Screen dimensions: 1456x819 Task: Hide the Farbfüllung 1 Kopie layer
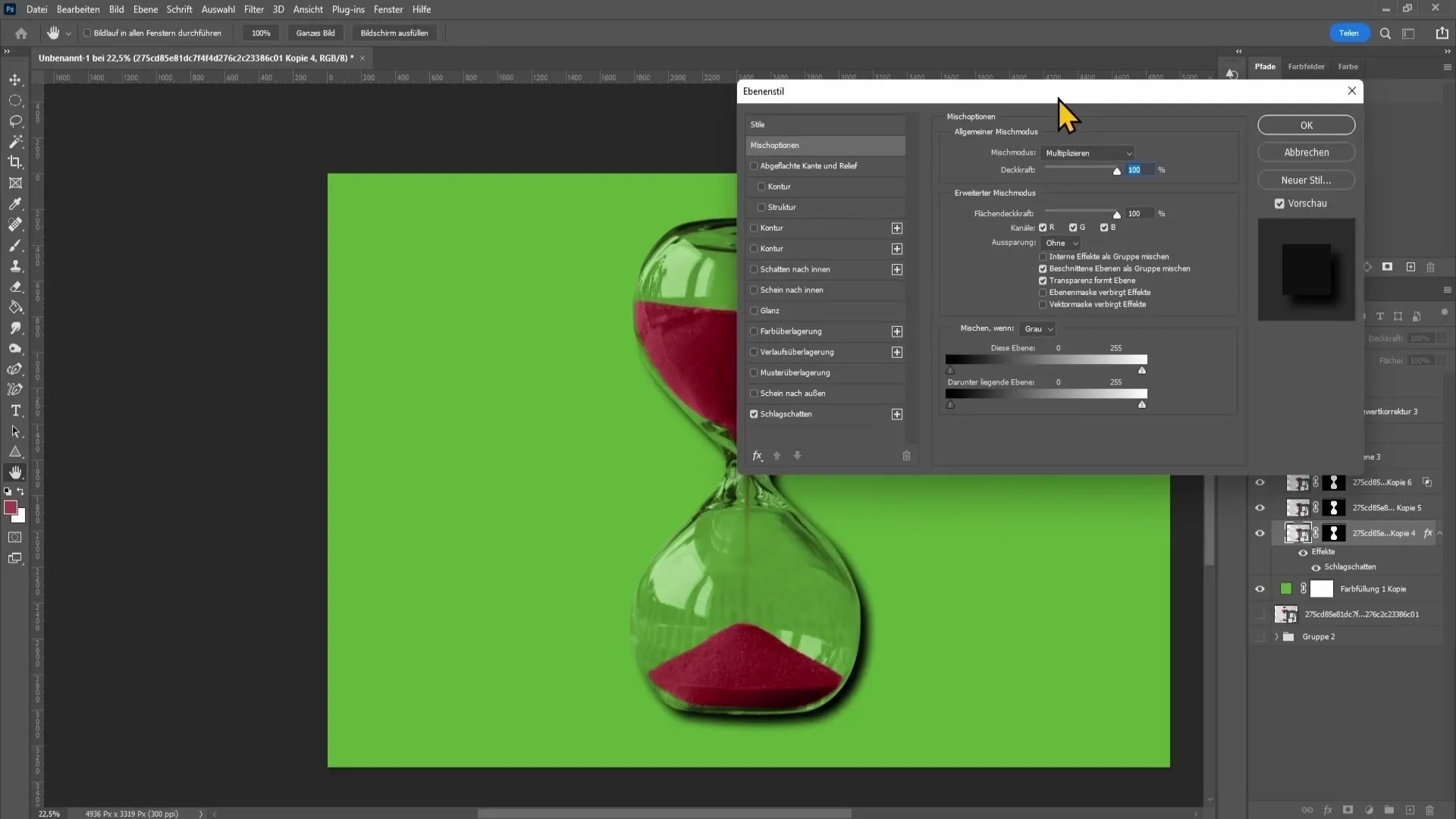point(1260,589)
